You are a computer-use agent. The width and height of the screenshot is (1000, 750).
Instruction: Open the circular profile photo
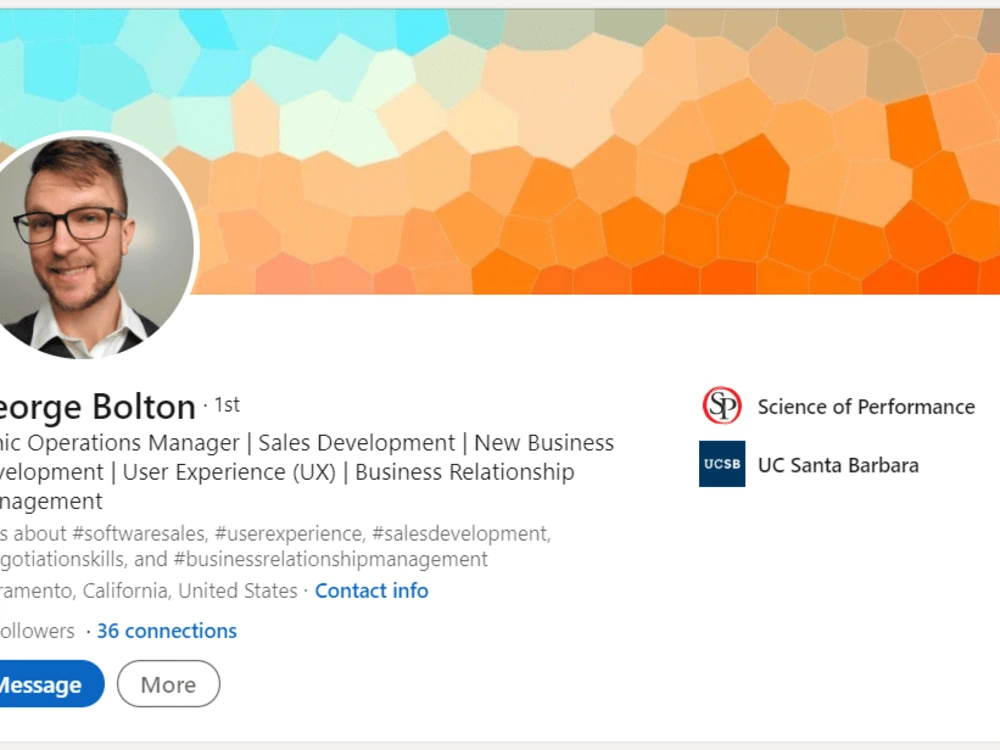click(91, 246)
